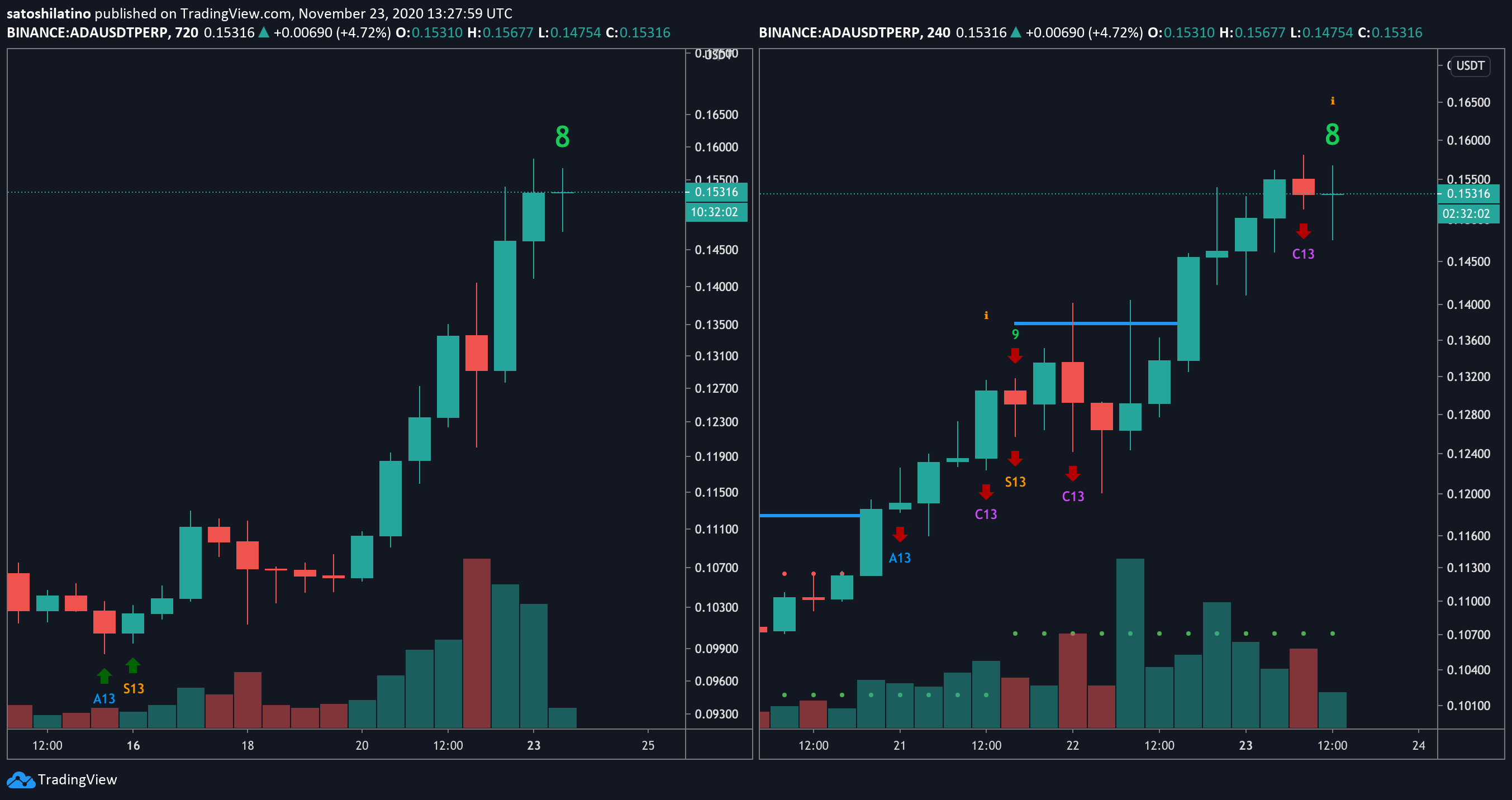Click the upper blue horizontal resistance line

pyautogui.click(x=1095, y=323)
